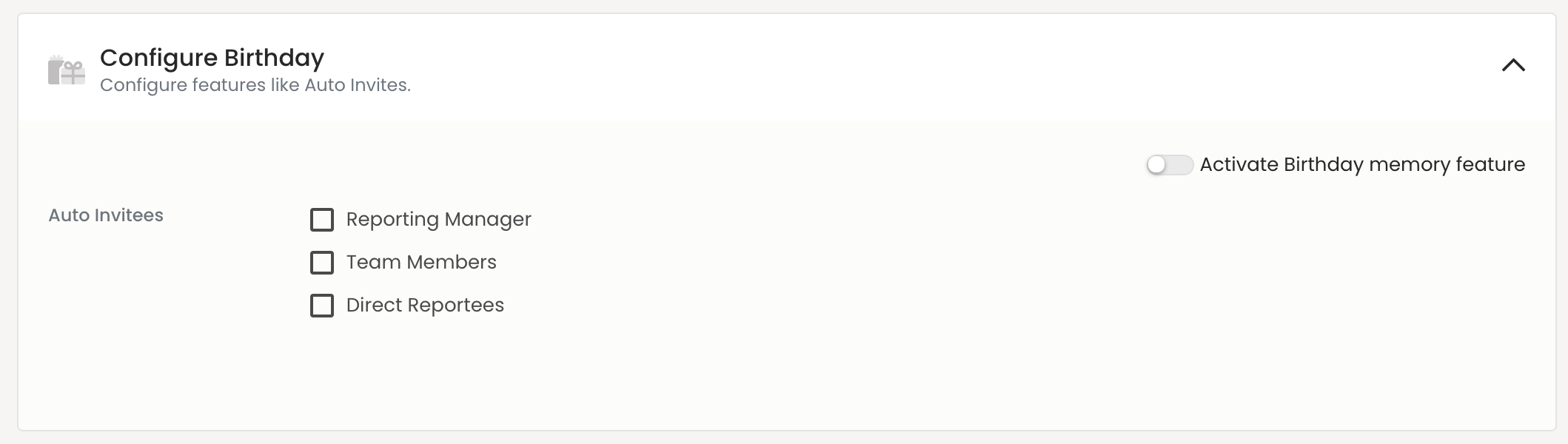Tick the Team Members checkbox
This screenshot has height=444, width=1568.
(x=322, y=263)
